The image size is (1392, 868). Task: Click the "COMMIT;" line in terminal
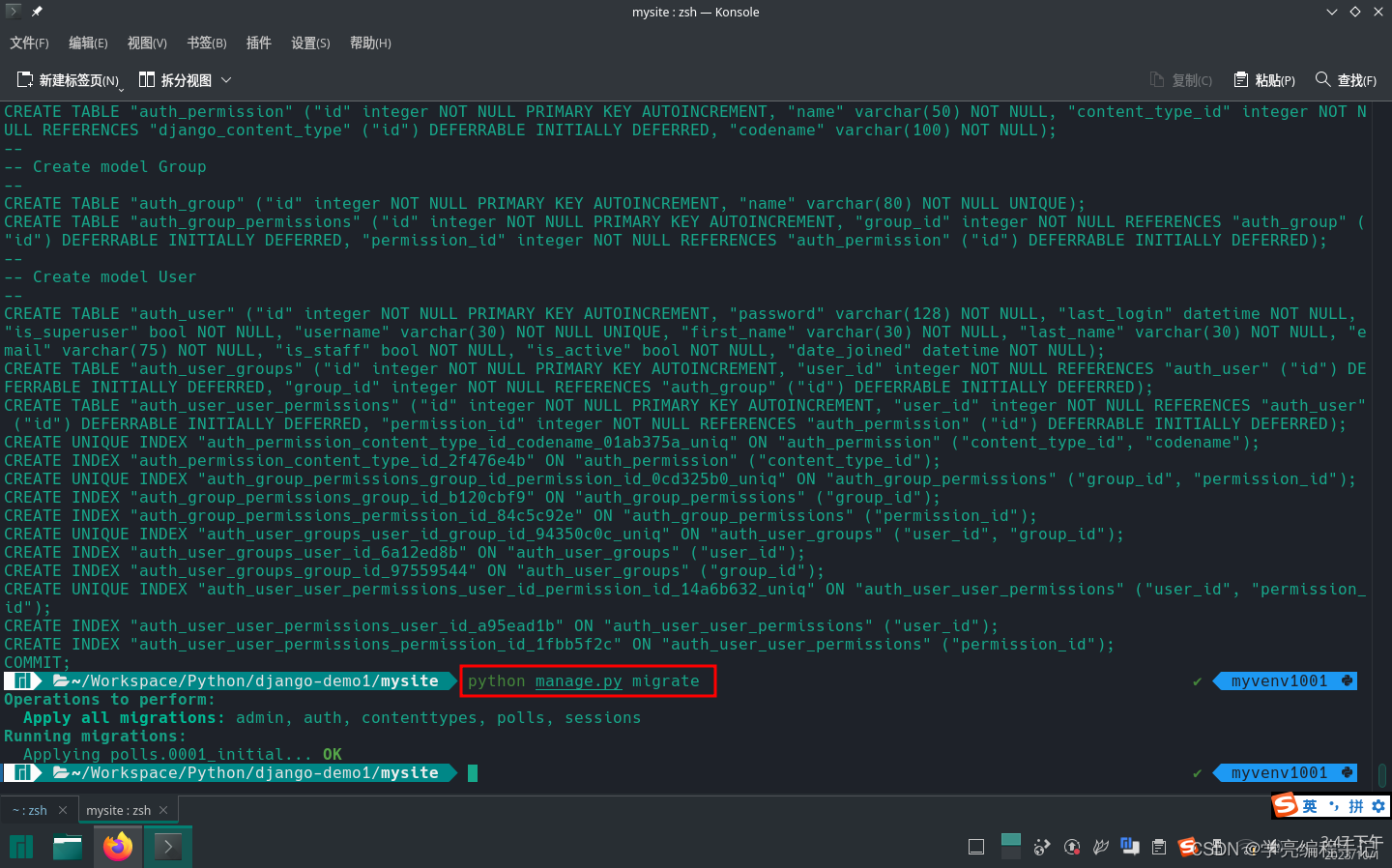pos(37,663)
